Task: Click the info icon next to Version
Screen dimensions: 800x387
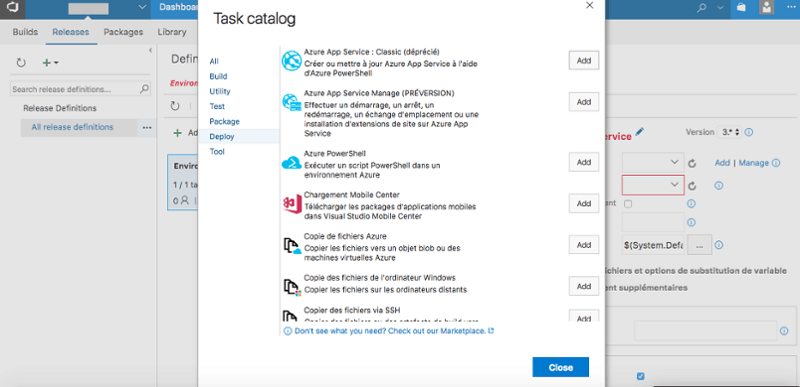Action: coord(749,132)
